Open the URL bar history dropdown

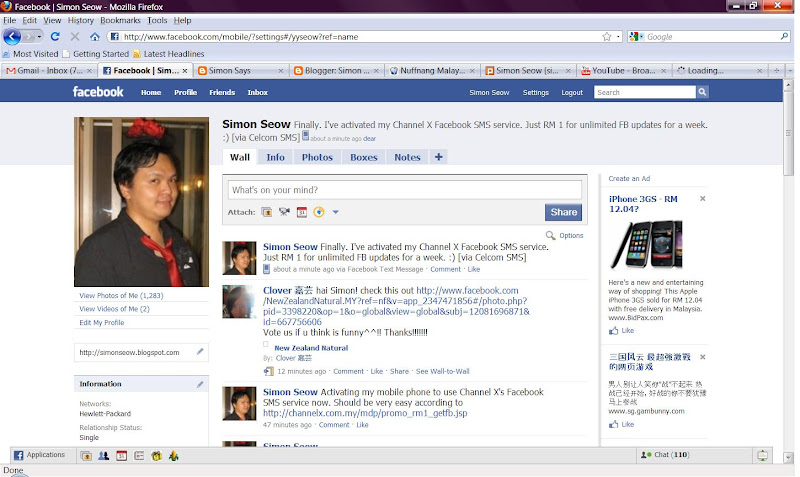click(618, 37)
